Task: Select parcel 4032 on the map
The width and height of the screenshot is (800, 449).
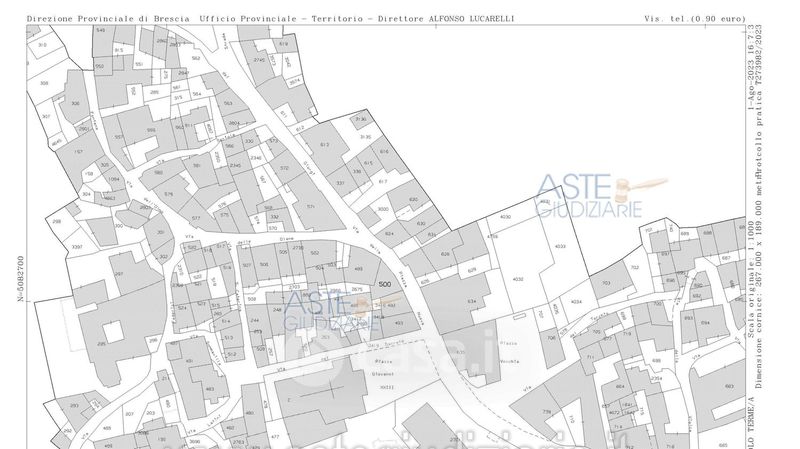Action: tap(517, 279)
